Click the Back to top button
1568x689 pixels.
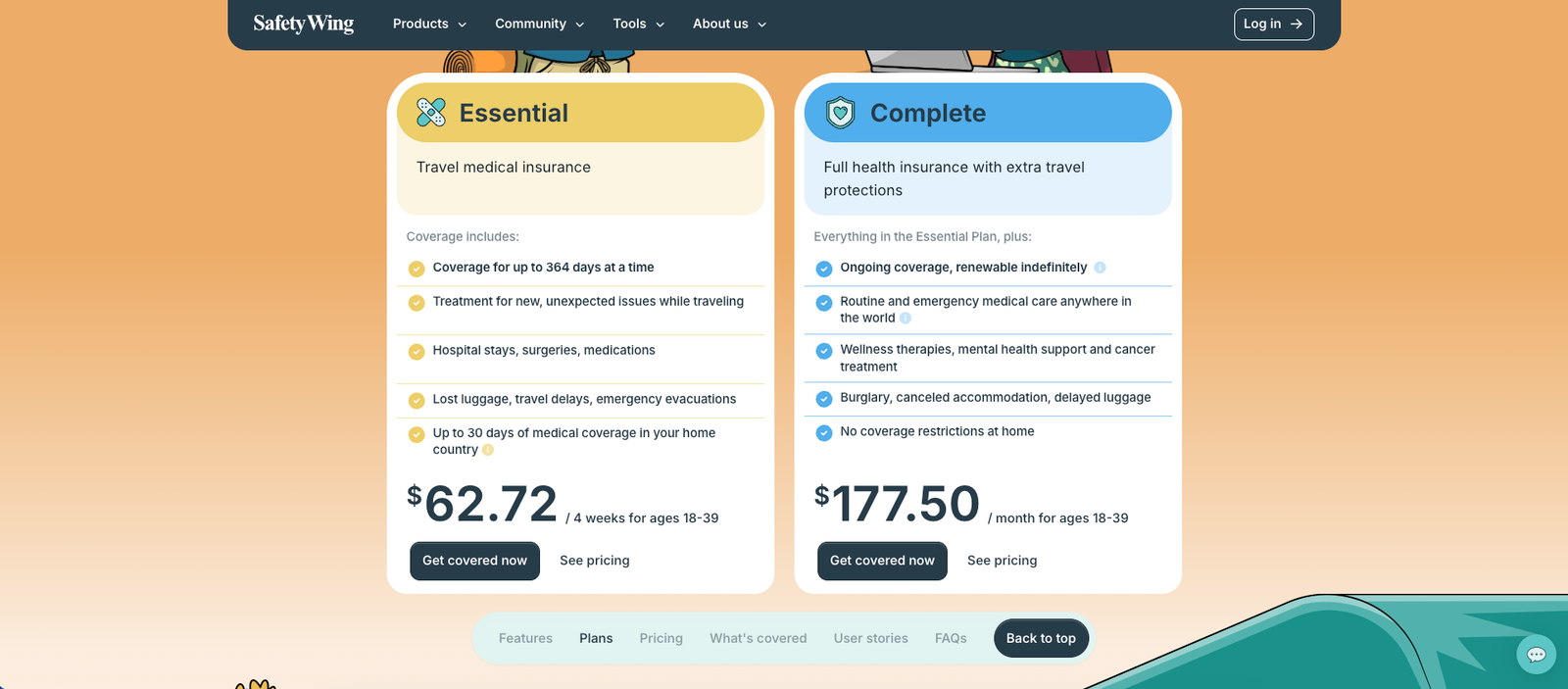[1041, 638]
